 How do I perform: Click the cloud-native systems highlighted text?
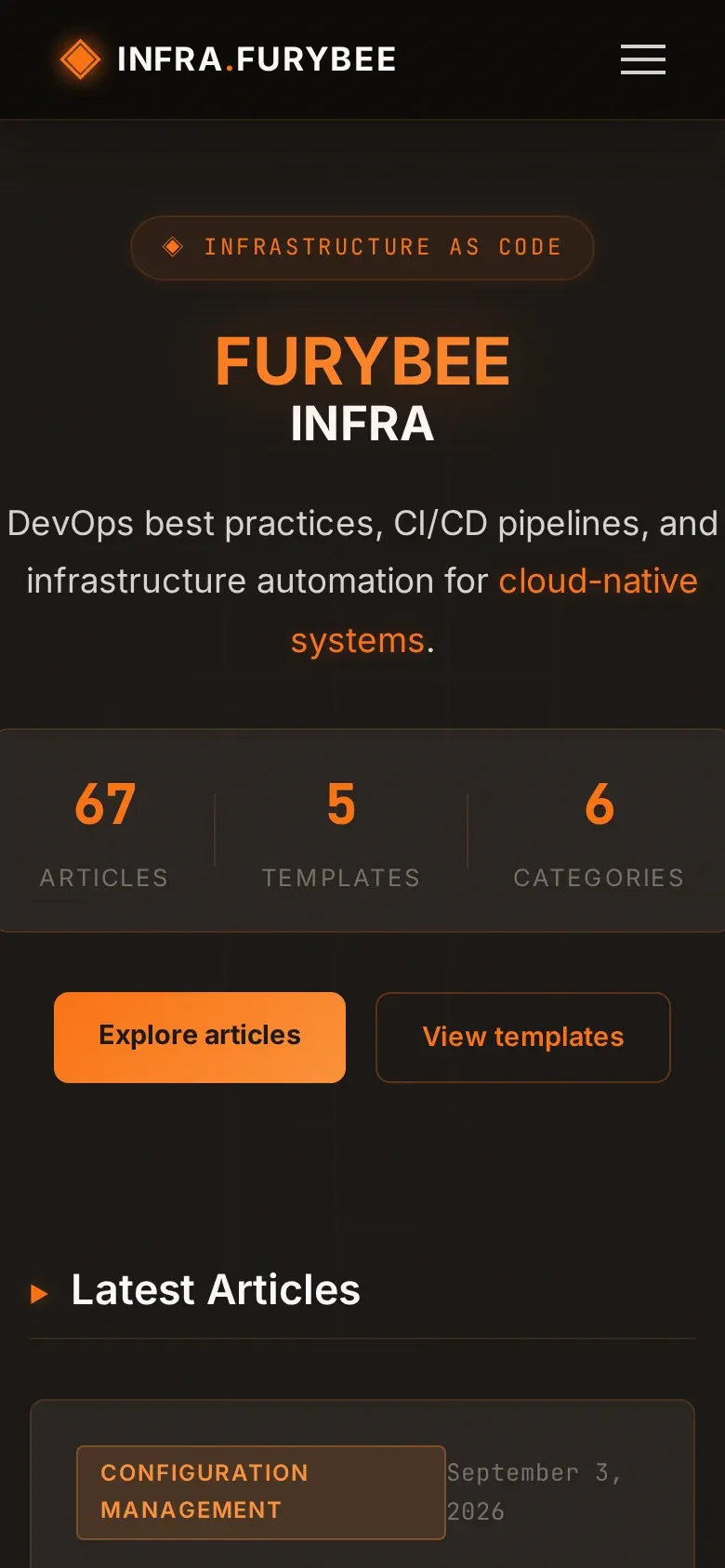(x=494, y=610)
